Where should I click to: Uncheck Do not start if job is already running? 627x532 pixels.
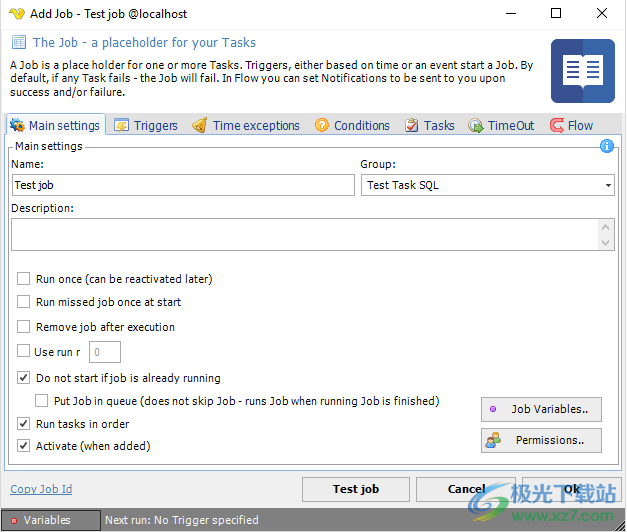(23, 377)
